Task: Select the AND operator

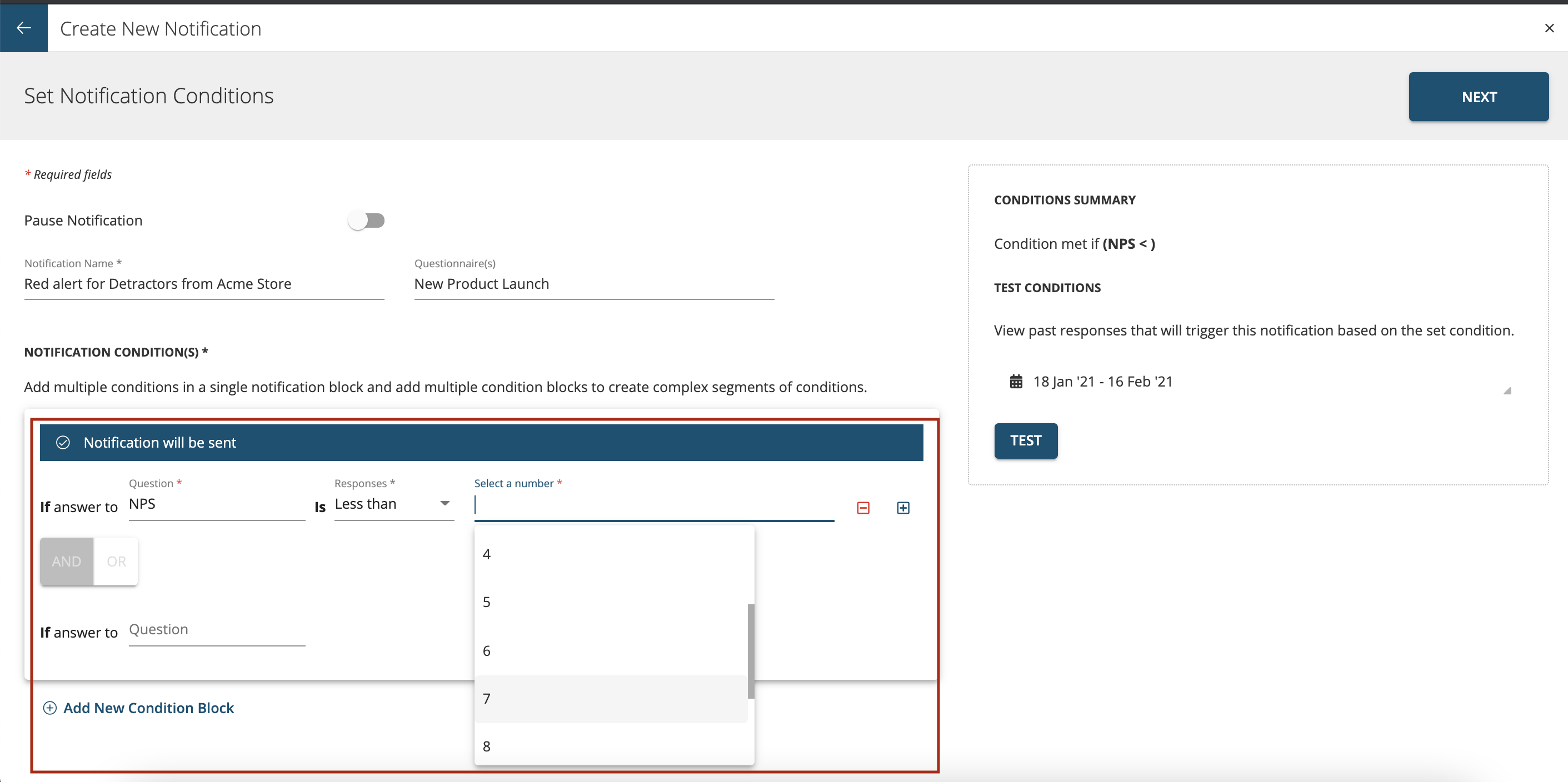Action: (x=67, y=561)
